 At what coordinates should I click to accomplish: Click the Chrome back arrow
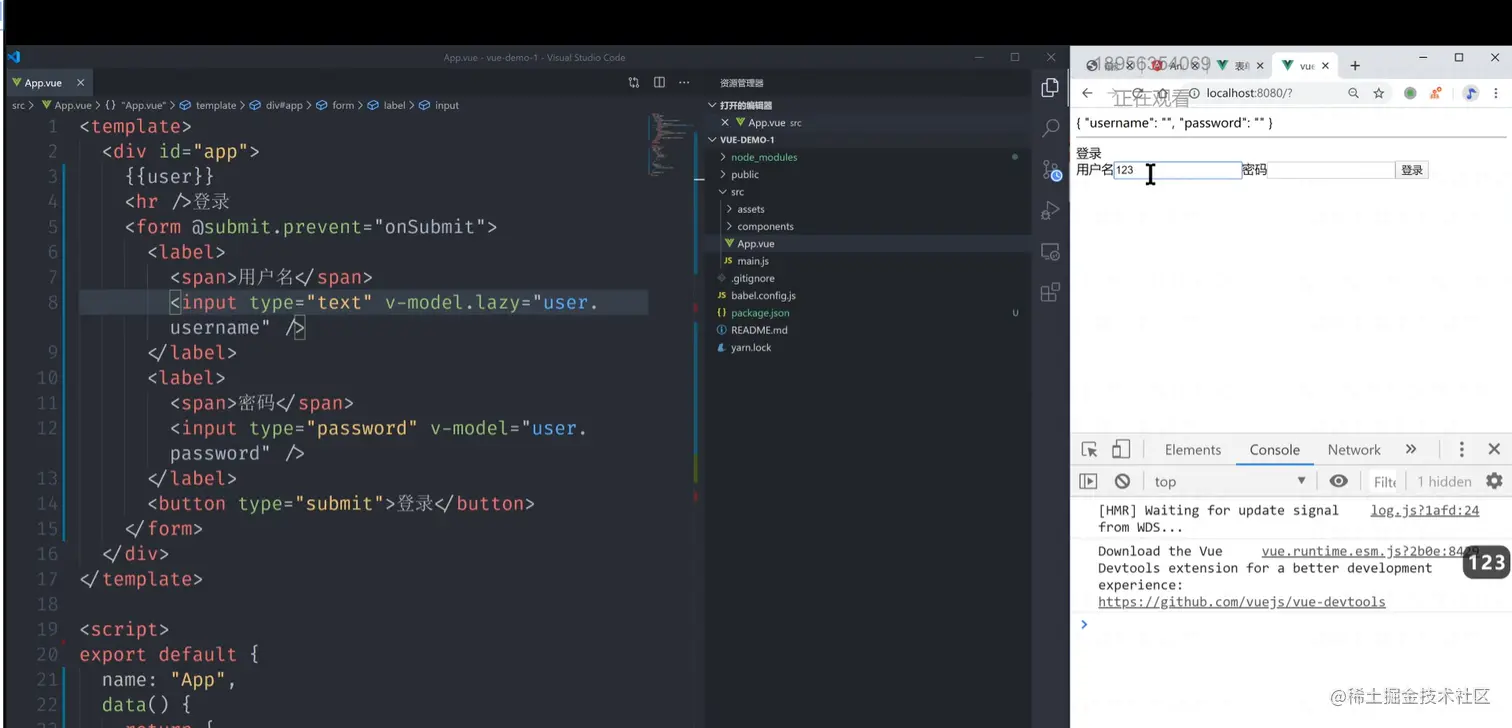point(1087,93)
